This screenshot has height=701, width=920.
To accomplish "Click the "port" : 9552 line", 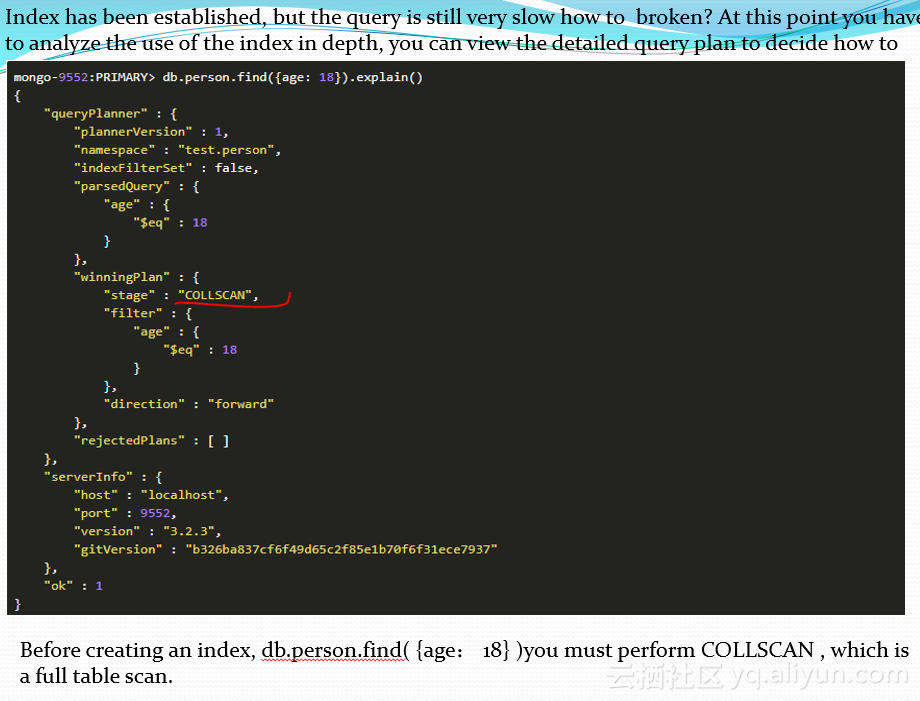I will tap(125, 513).
